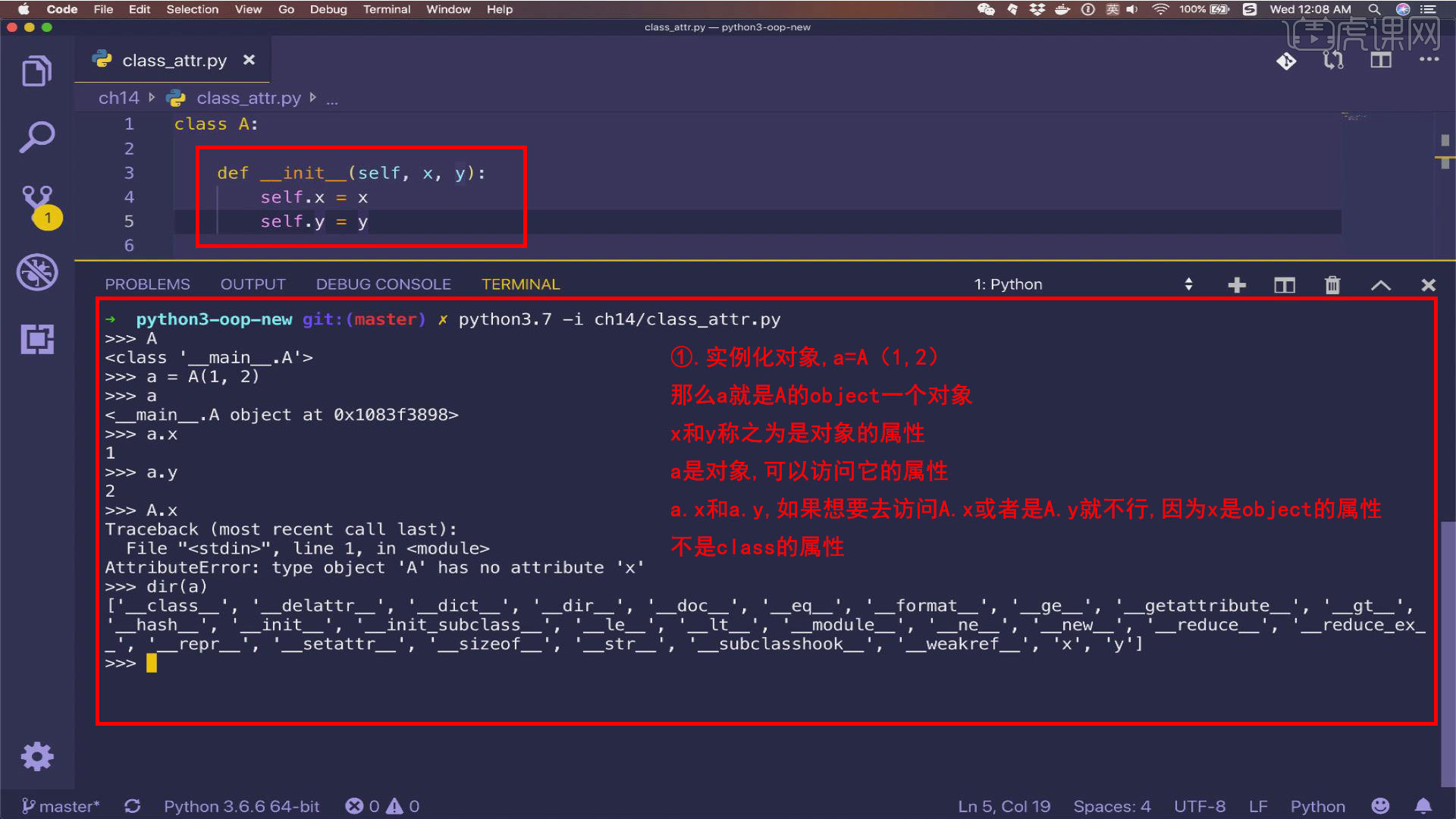Viewport: 1456px width, 819px height.
Task: Switch to the OUTPUT tab
Action: point(253,284)
